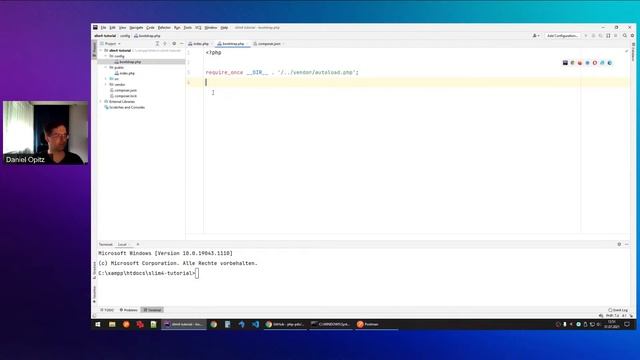Open Visual Studio Code from taskbar
The width and height of the screenshot is (640, 360).
(x=256, y=324)
